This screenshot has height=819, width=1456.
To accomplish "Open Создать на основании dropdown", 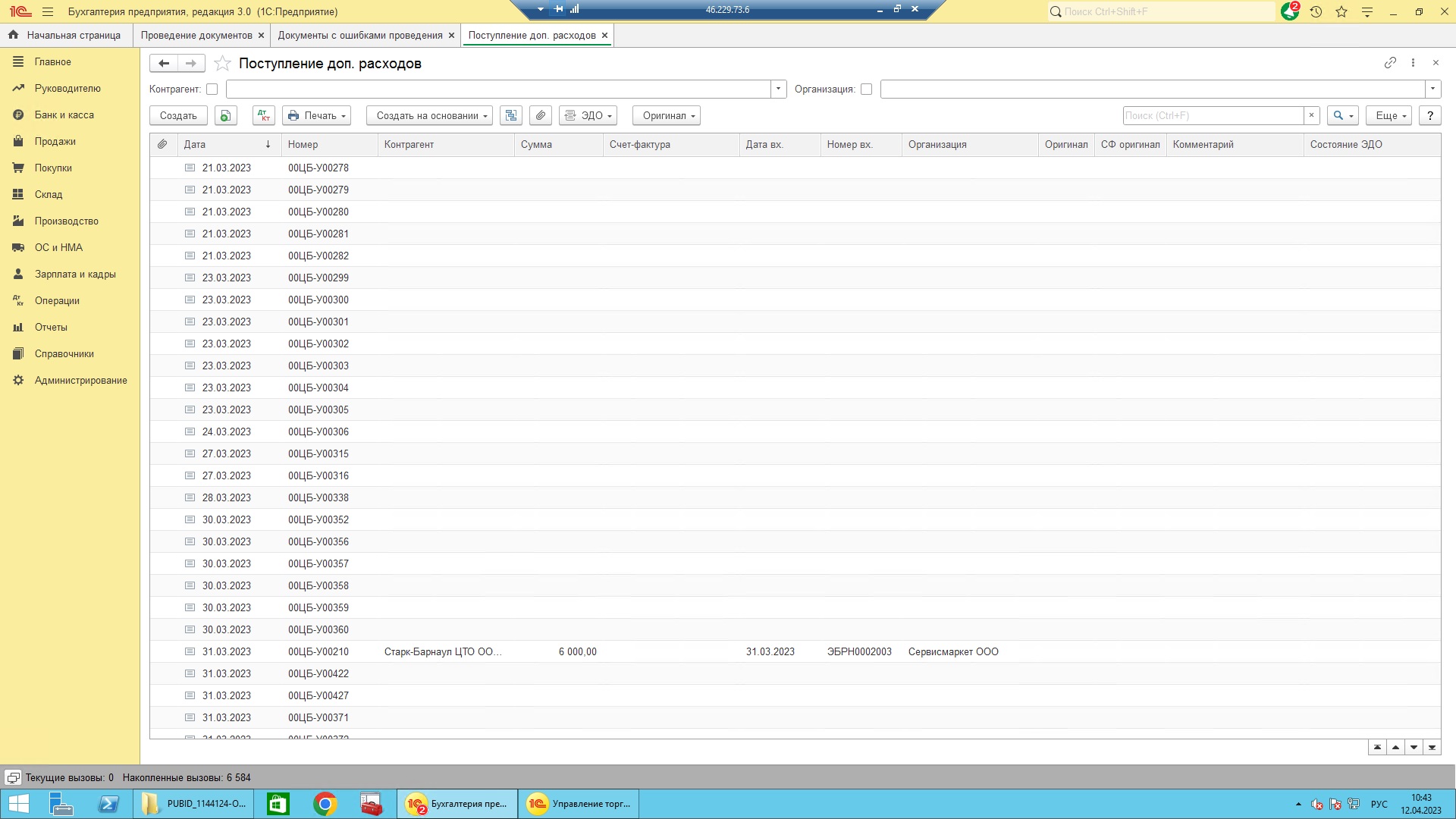I will tap(429, 115).
